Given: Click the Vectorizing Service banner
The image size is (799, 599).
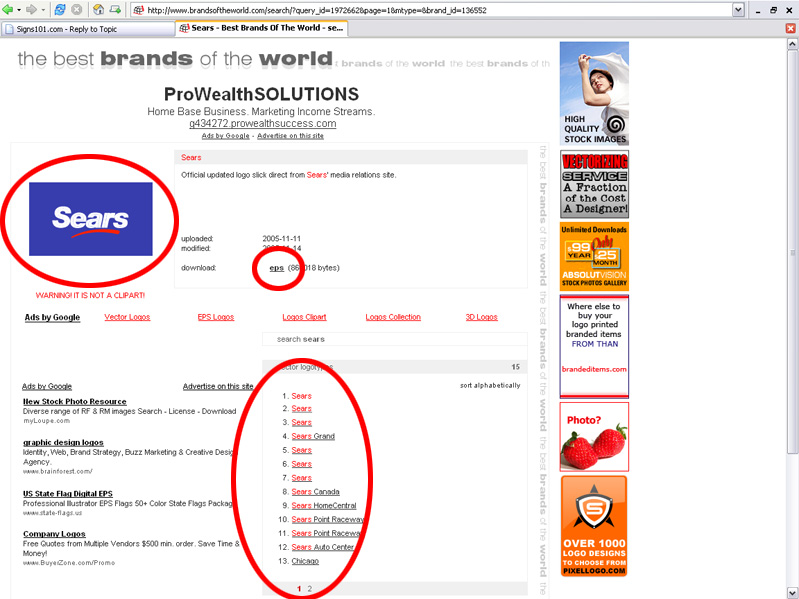Looking at the screenshot, I should 594,184.
